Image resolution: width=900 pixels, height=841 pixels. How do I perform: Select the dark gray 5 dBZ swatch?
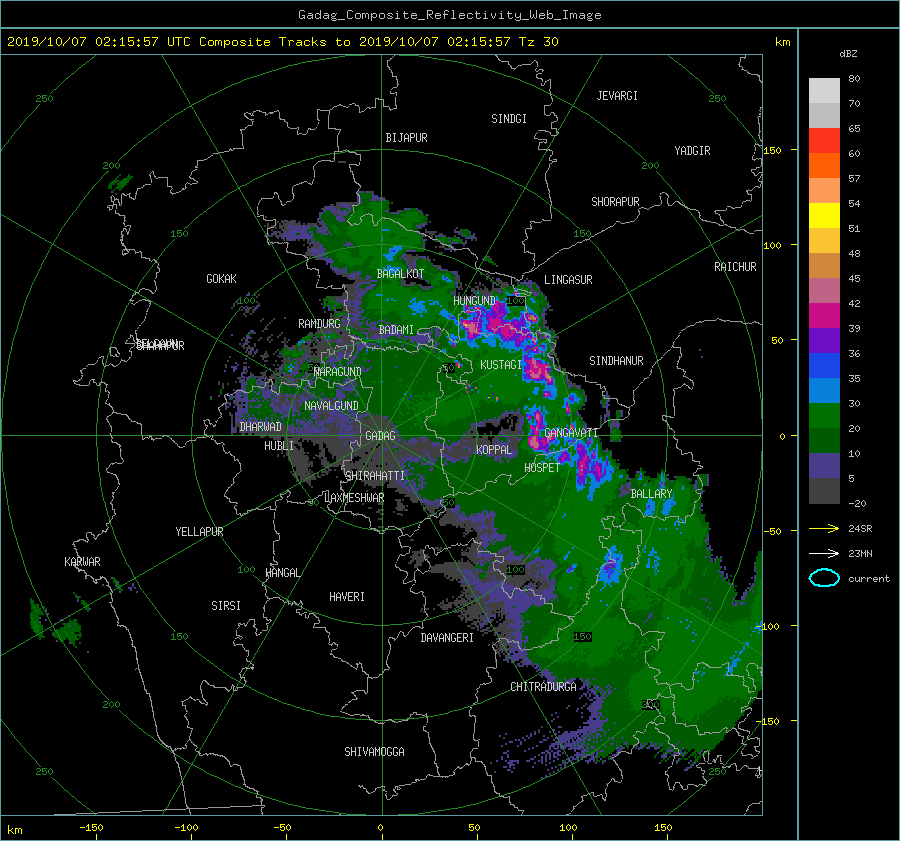824,490
